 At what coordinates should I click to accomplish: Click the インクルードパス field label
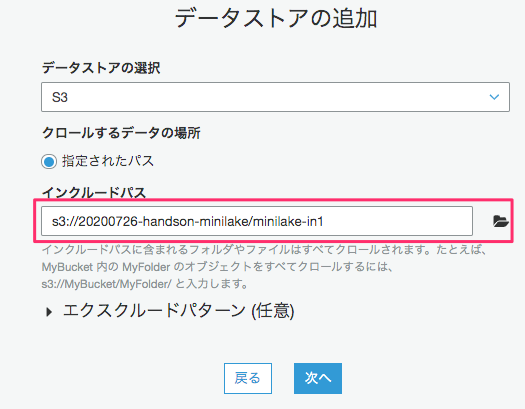(94, 192)
